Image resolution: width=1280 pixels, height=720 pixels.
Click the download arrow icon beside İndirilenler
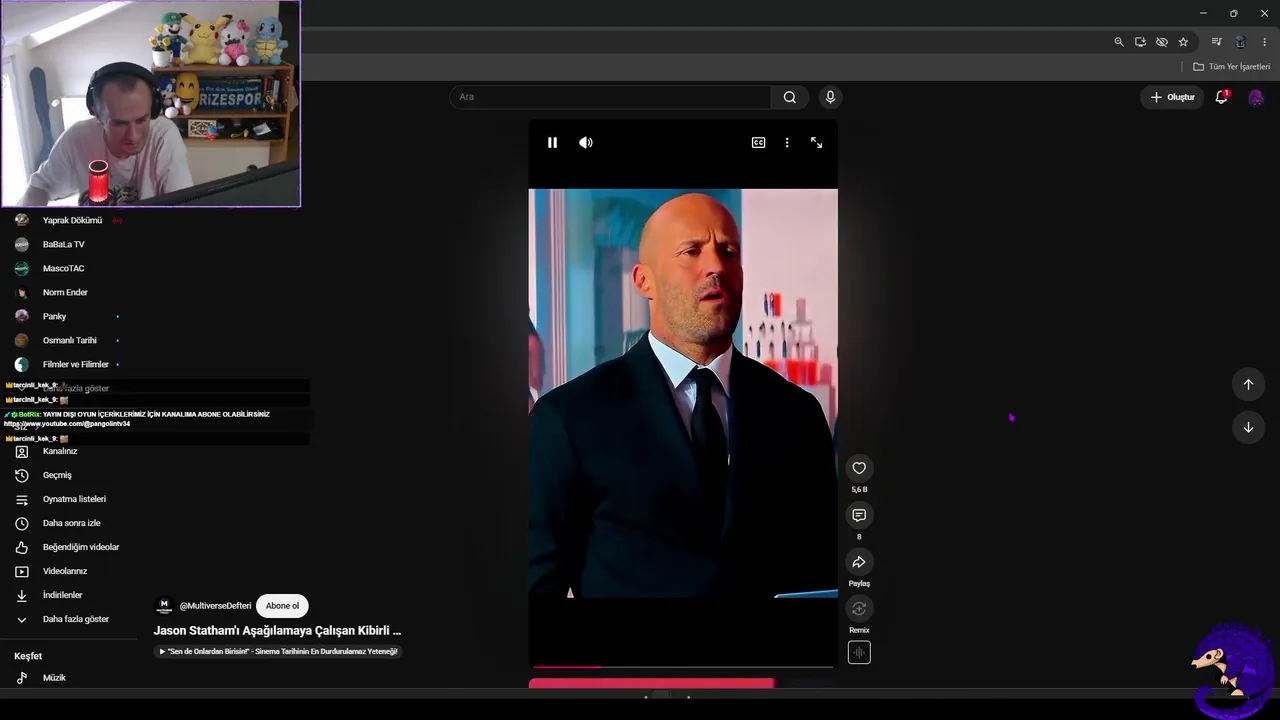[22, 595]
